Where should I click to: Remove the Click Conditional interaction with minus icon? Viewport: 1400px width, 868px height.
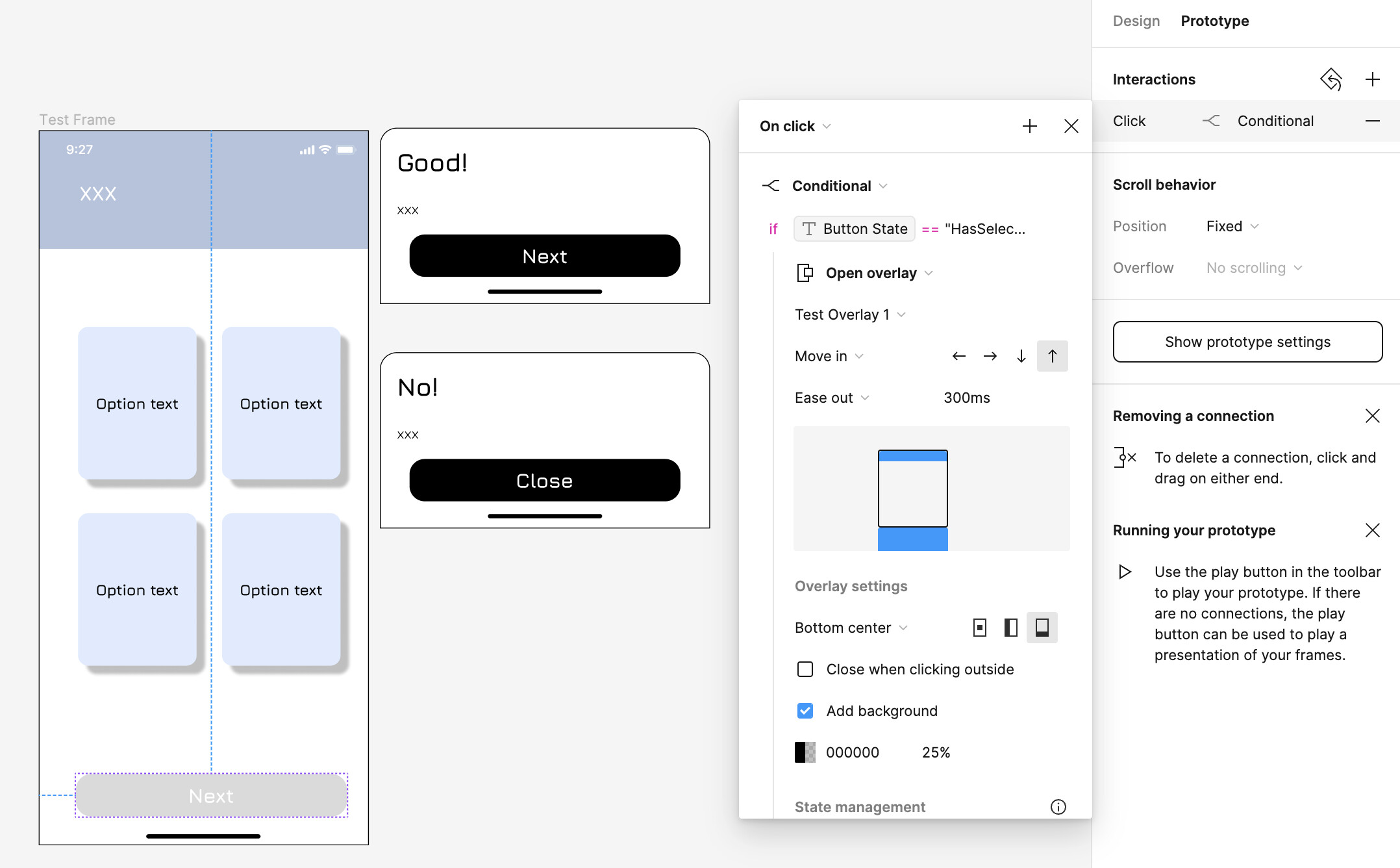point(1372,121)
